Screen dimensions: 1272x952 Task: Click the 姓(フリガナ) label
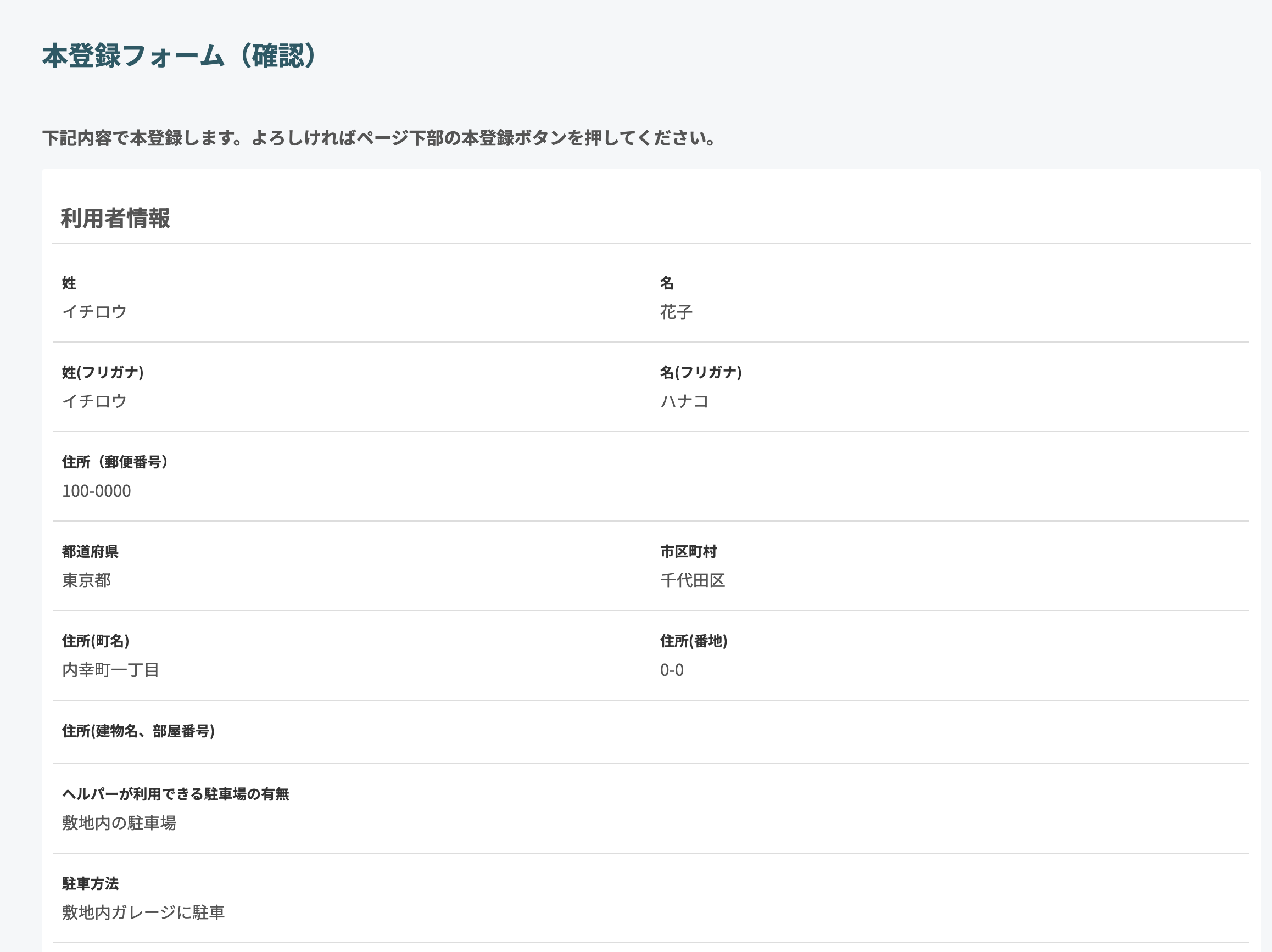(x=103, y=373)
